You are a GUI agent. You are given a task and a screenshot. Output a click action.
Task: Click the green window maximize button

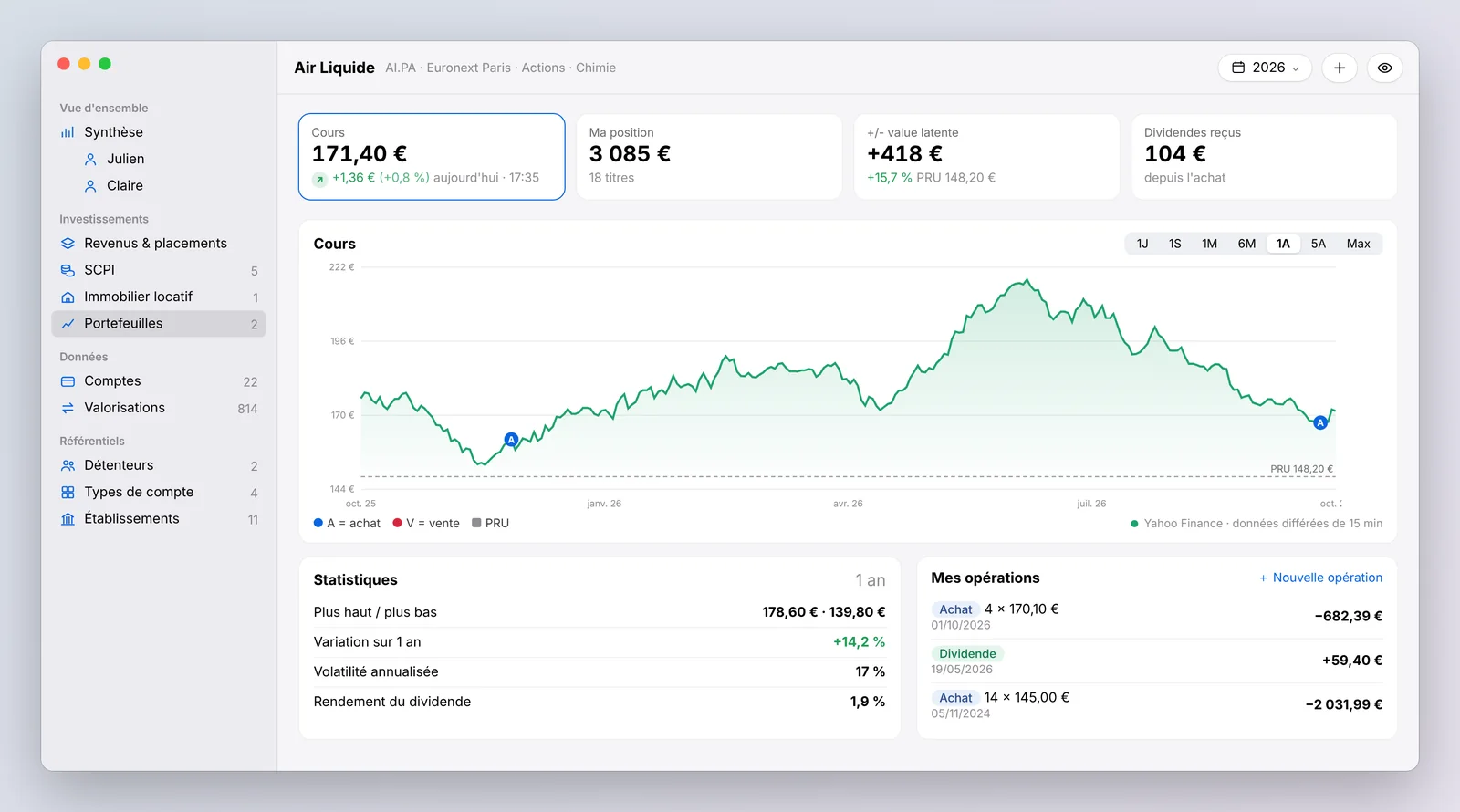point(105,64)
